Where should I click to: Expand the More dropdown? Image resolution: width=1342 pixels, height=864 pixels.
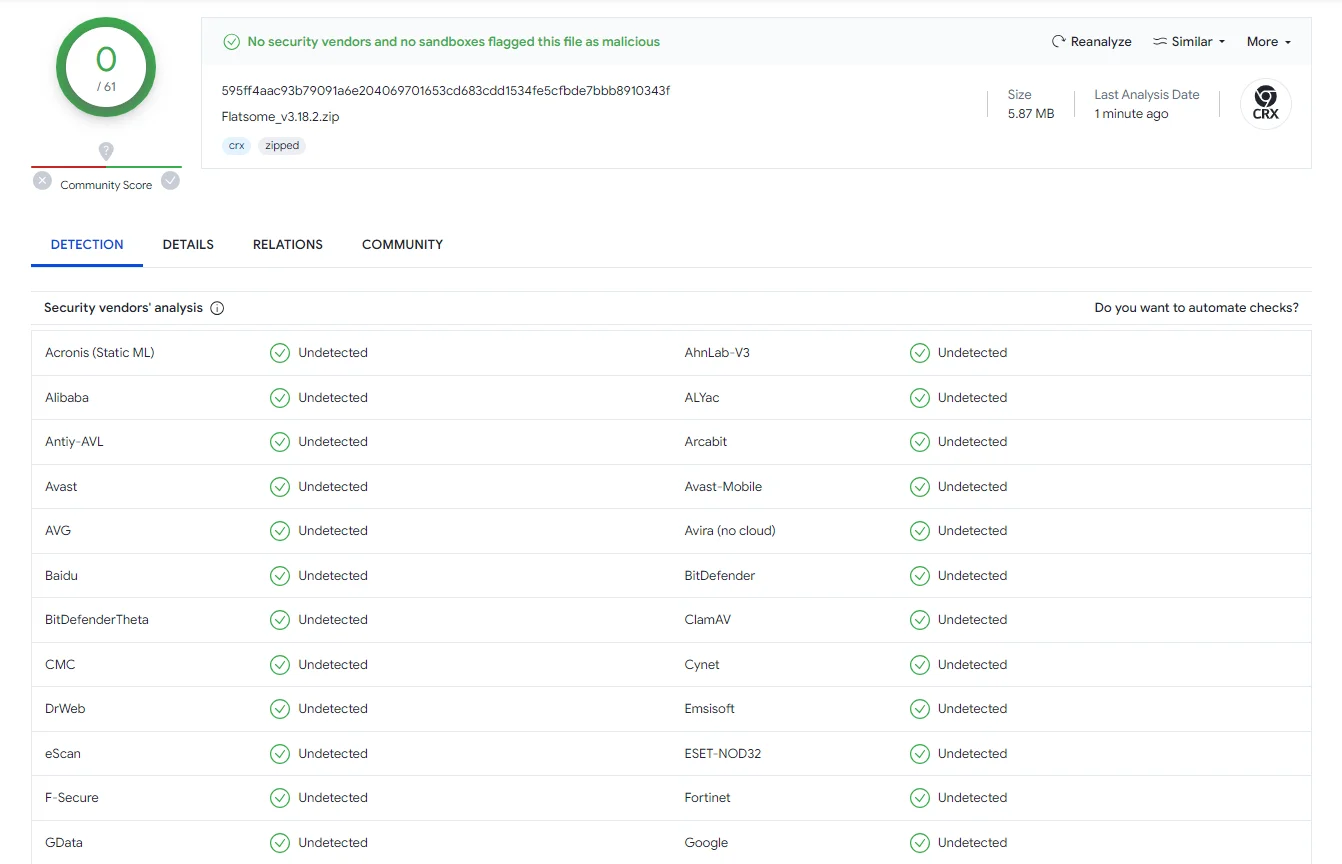coord(1269,42)
